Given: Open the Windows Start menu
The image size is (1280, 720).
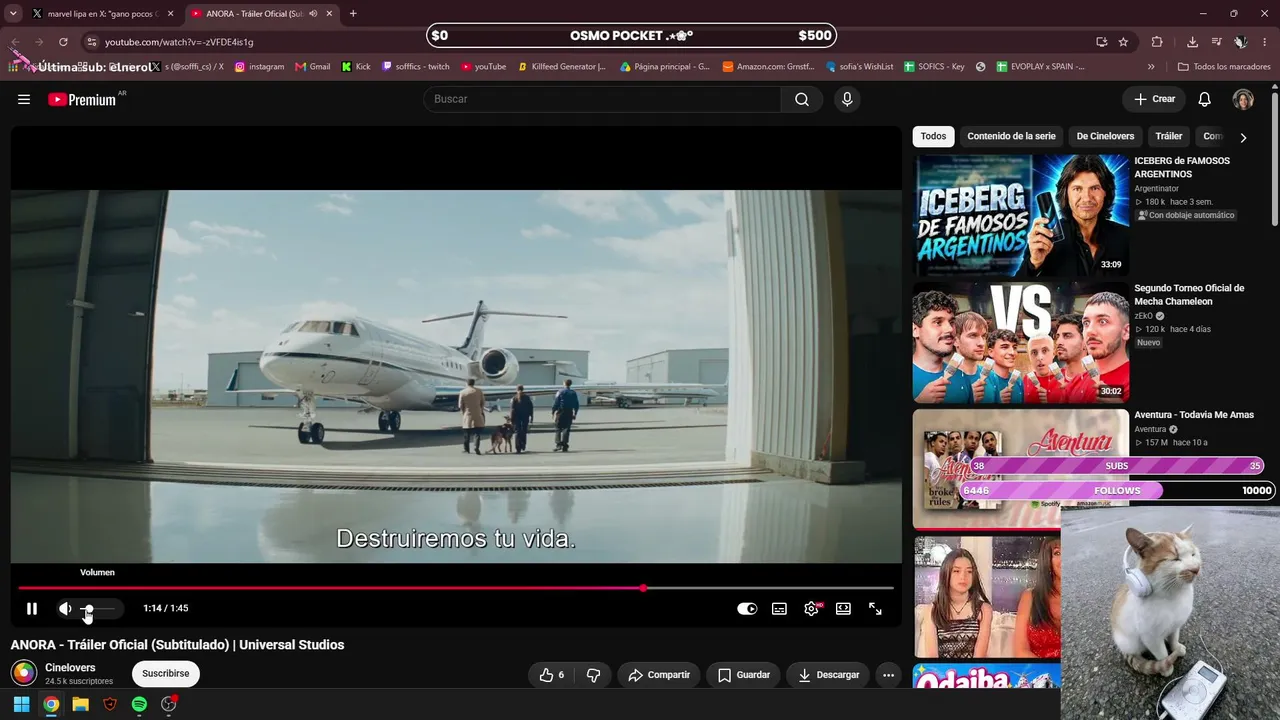Looking at the screenshot, I should click(x=21, y=704).
